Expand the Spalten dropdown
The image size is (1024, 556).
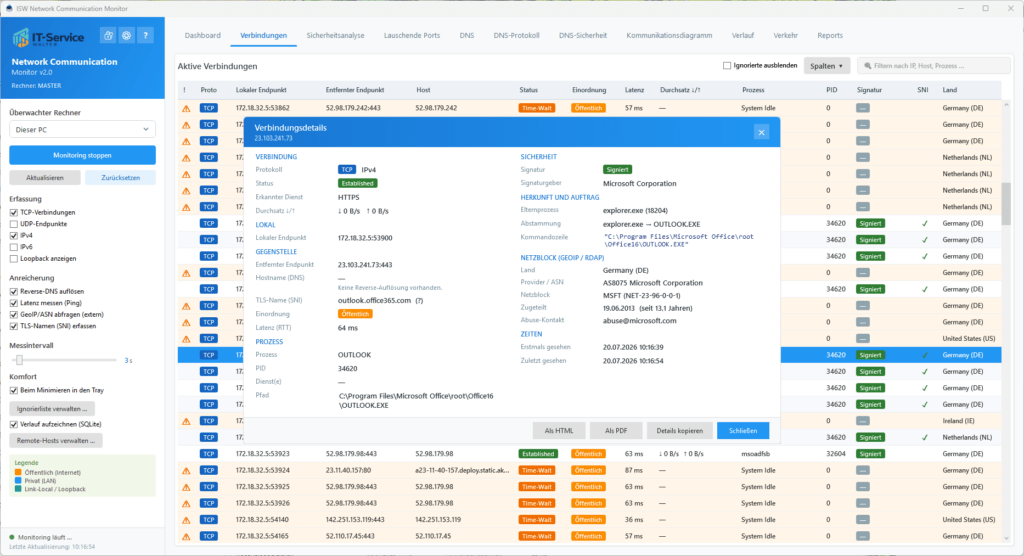tap(827, 66)
